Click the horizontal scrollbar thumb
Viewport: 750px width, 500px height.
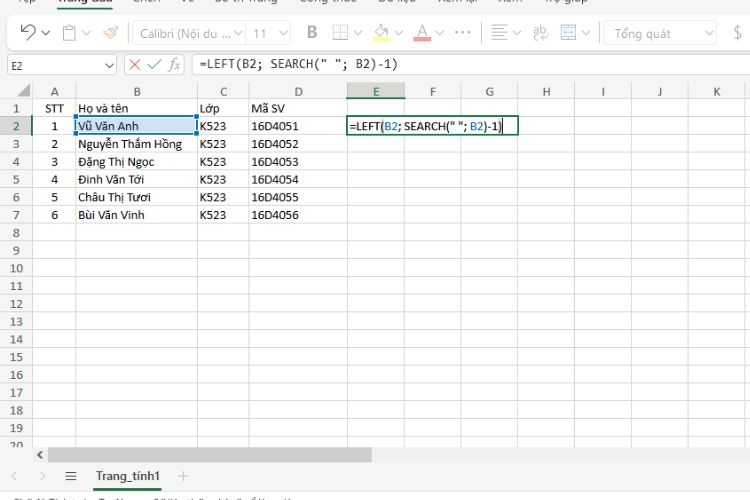210,455
